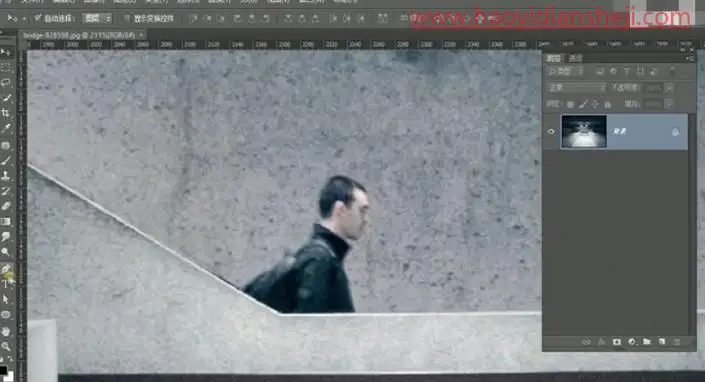Click the distribute bottom edges icon
This screenshot has width=705, height=382.
coord(316,18)
